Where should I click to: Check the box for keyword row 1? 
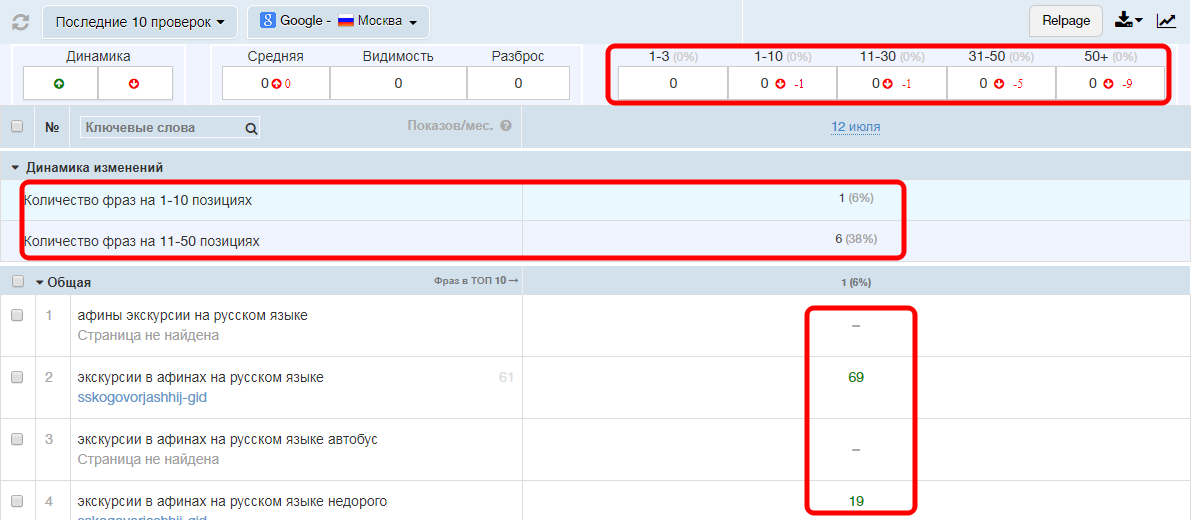(17, 315)
